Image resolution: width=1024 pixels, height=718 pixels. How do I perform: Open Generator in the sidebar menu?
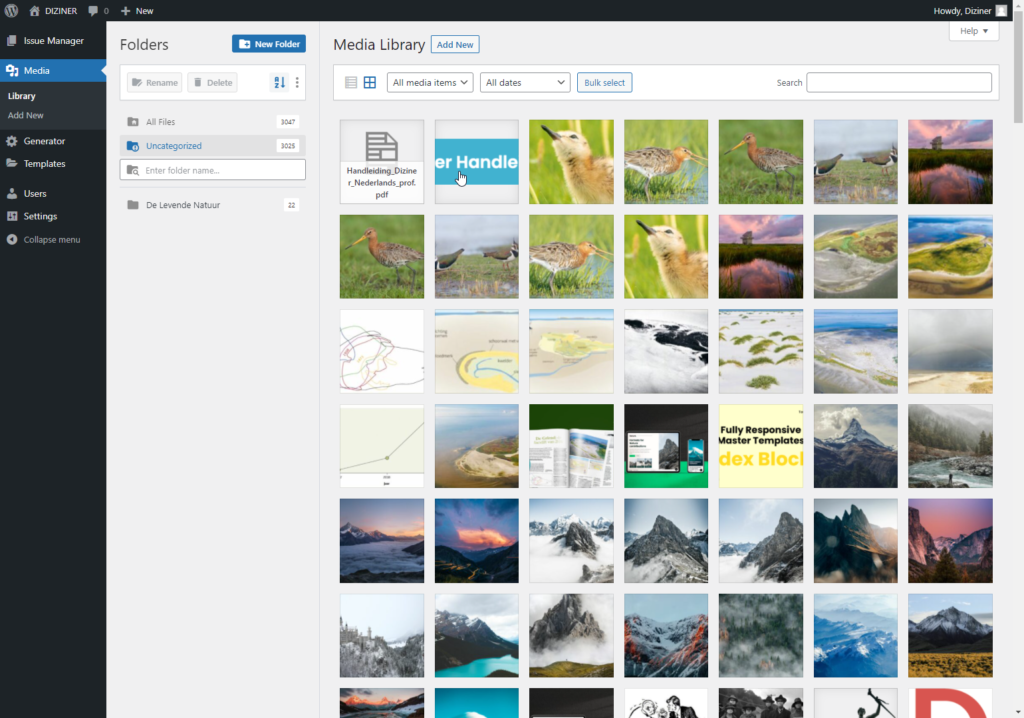(44, 141)
